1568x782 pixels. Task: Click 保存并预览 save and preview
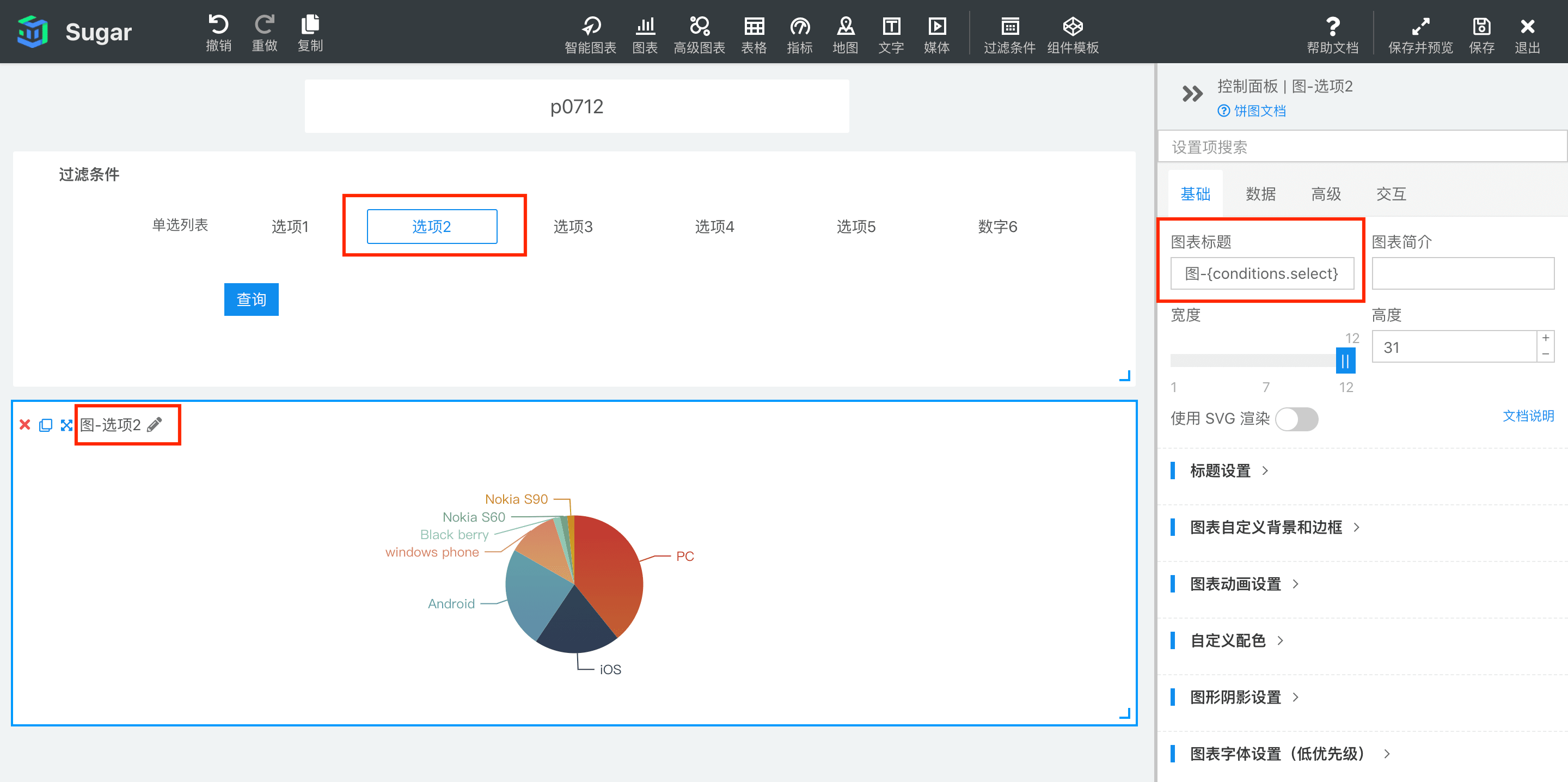[1420, 35]
